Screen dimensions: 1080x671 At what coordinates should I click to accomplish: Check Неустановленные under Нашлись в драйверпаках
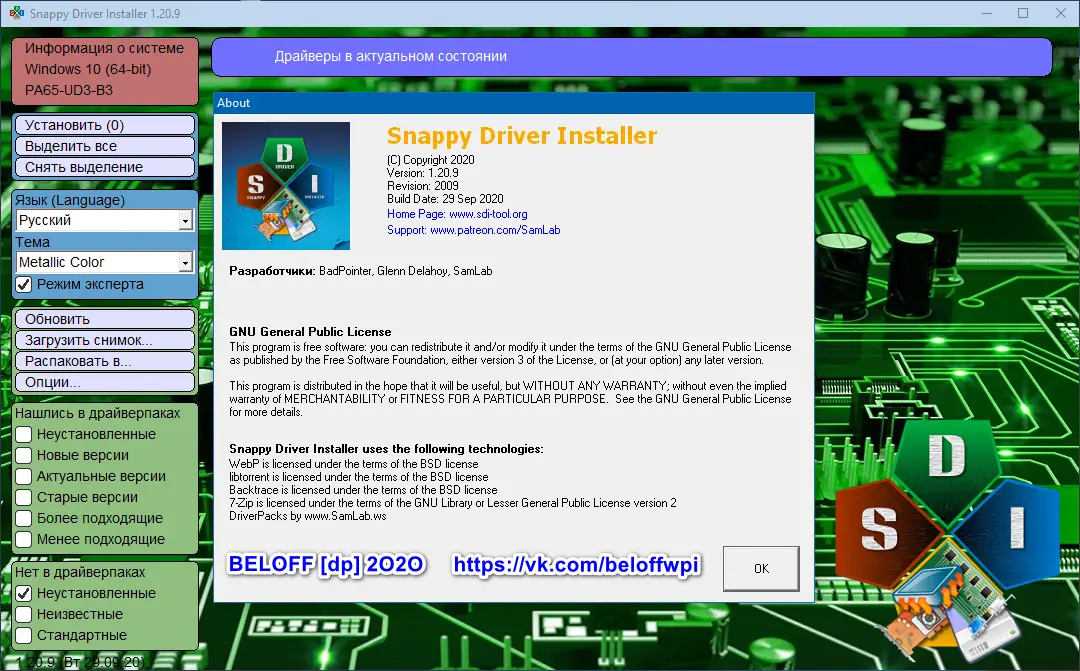pyautogui.click(x=23, y=435)
